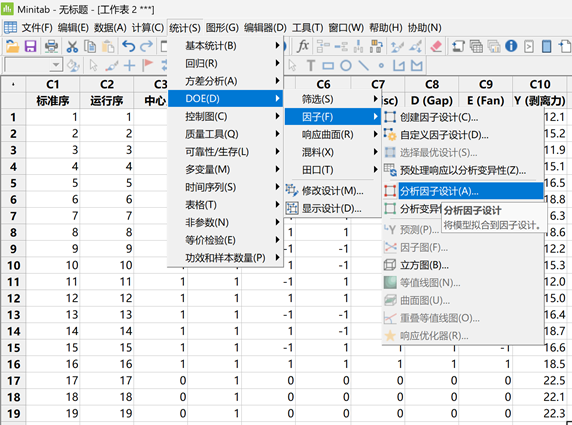Select row header 19
This screenshot has height=425, width=572.
point(13,414)
